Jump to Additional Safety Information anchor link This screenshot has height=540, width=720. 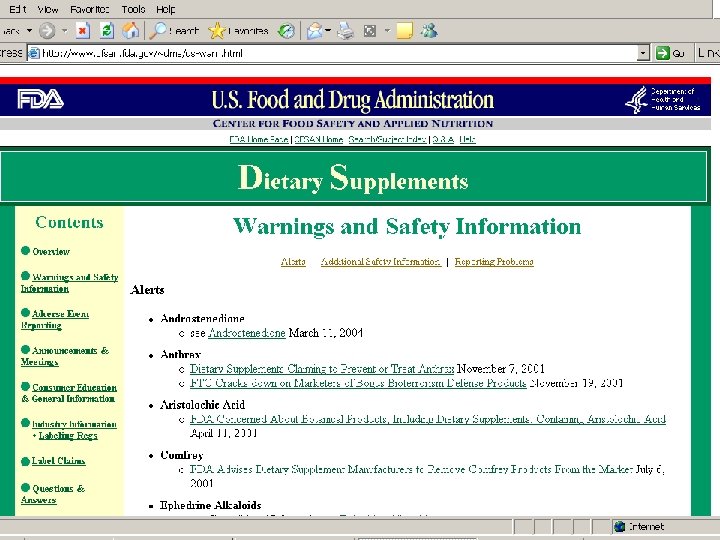tap(381, 261)
